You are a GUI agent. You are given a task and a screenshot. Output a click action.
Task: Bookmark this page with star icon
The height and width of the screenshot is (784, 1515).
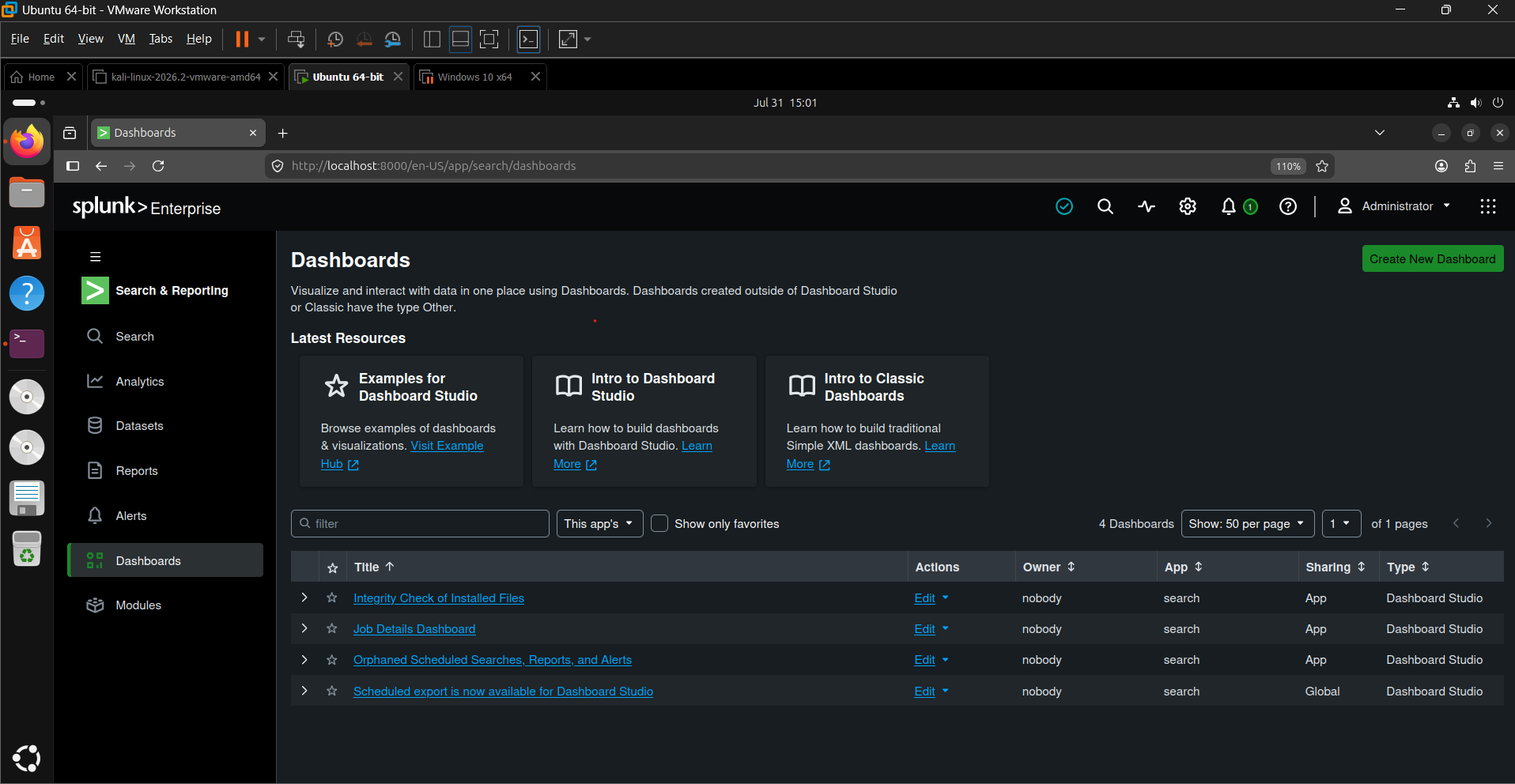click(1322, 166)
